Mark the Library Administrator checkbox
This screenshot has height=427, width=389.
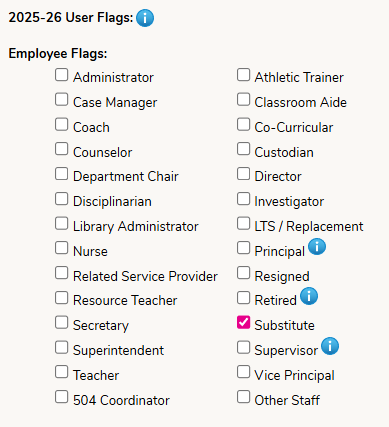(62, 223)
